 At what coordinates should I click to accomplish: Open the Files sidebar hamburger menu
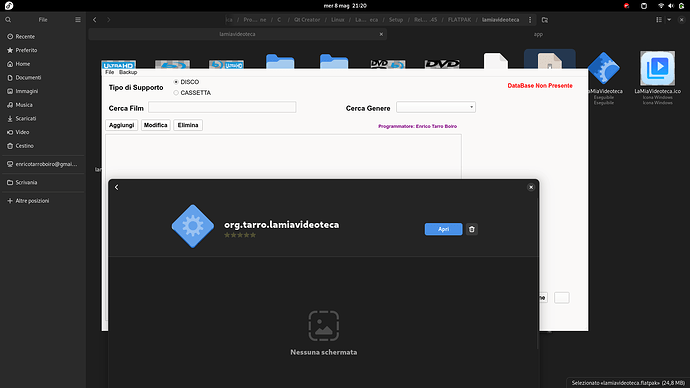click(78, 20)
